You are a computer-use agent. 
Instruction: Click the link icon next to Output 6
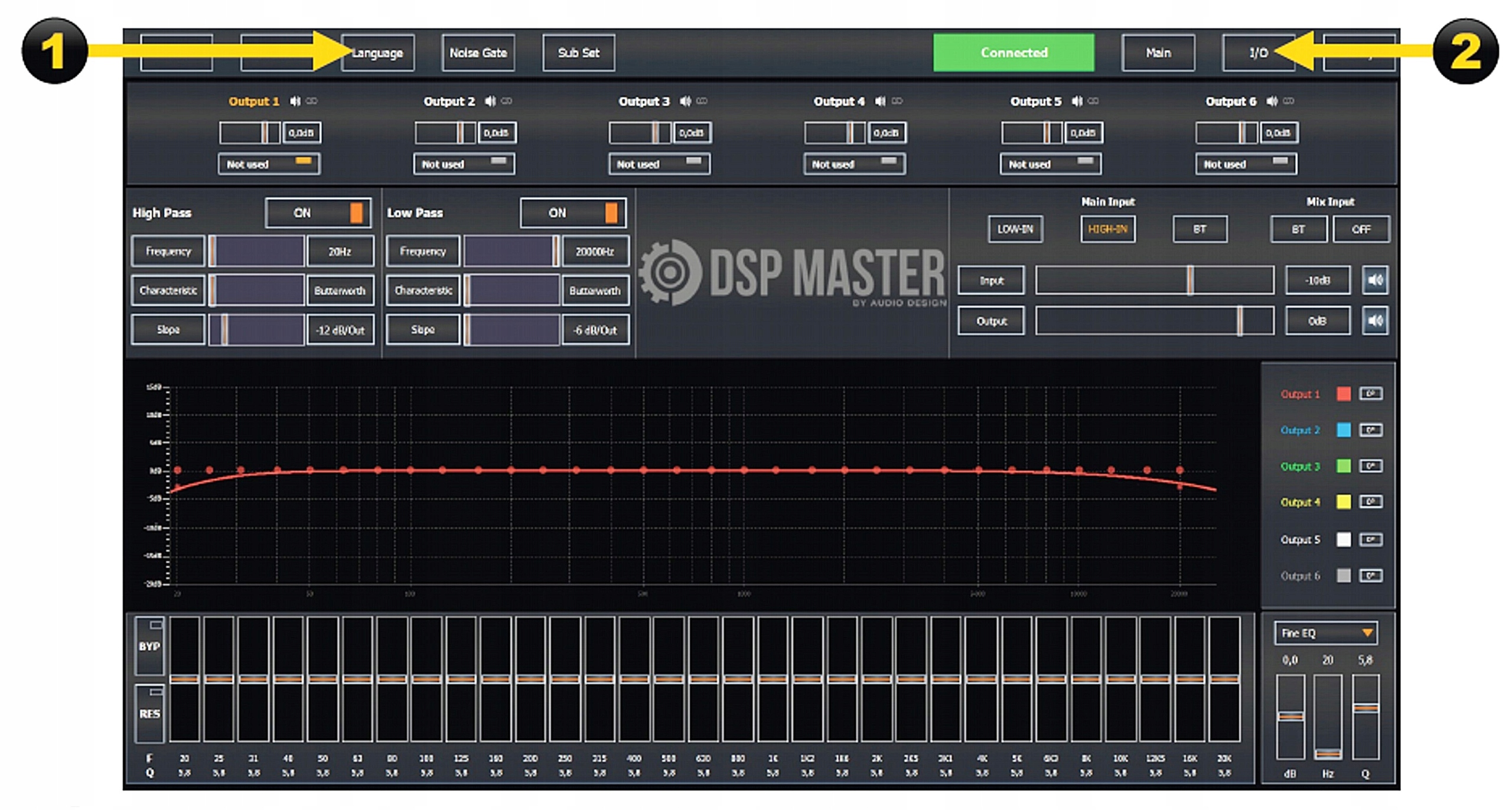[1289, 102]
